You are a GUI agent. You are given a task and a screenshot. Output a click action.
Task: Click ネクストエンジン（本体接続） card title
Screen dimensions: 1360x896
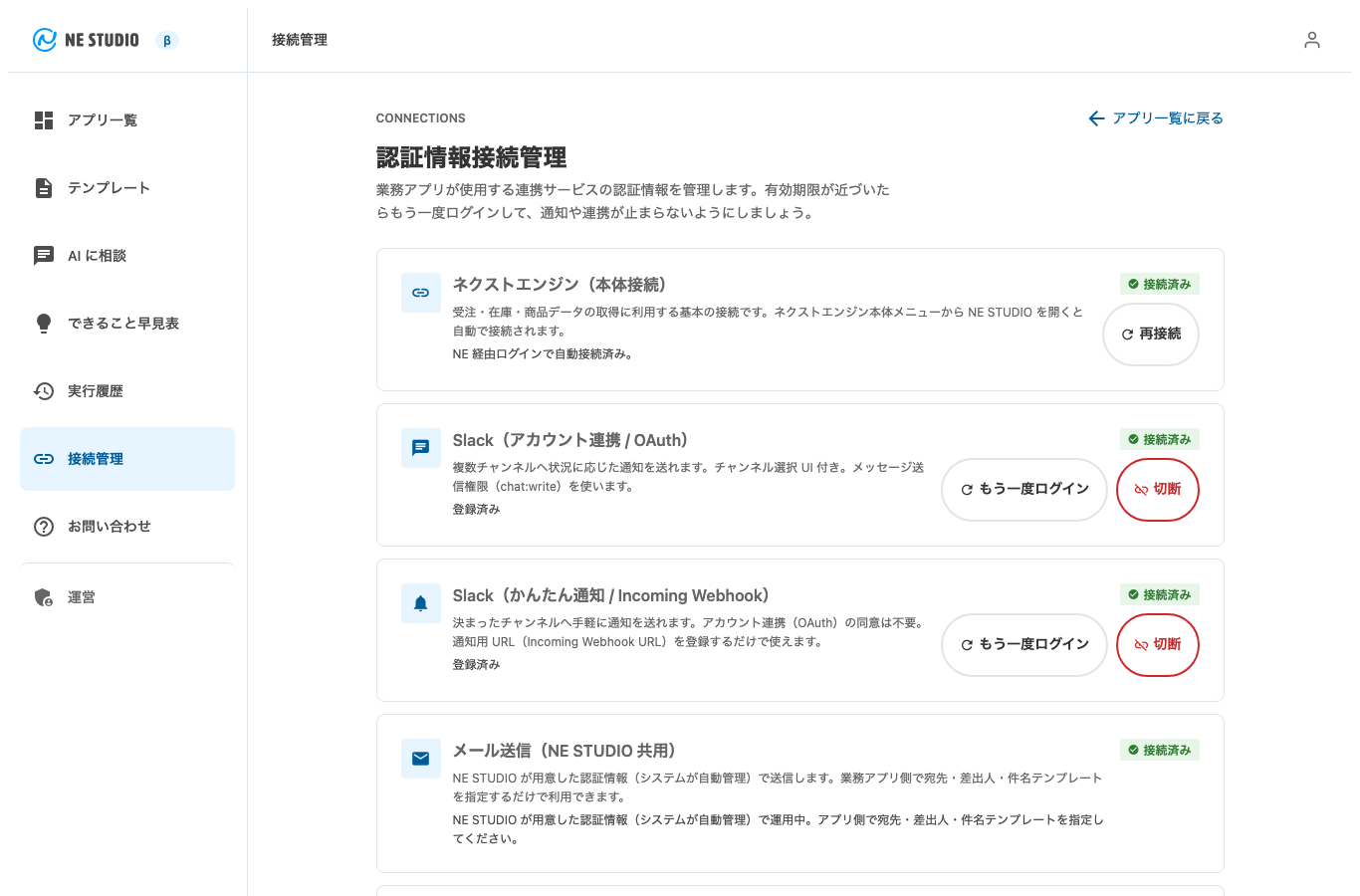[560, 285]
